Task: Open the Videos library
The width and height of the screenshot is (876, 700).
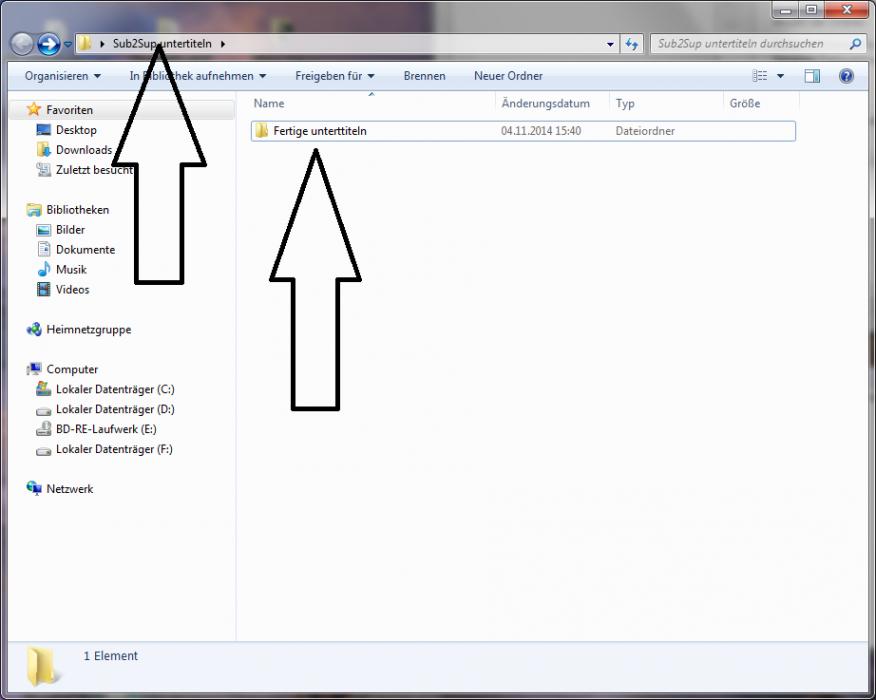Action: click(x=73, y=289)
